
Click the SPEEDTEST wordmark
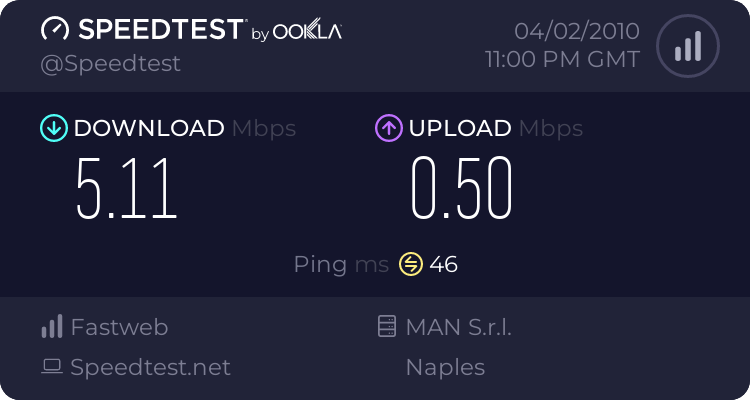point(160,30)
